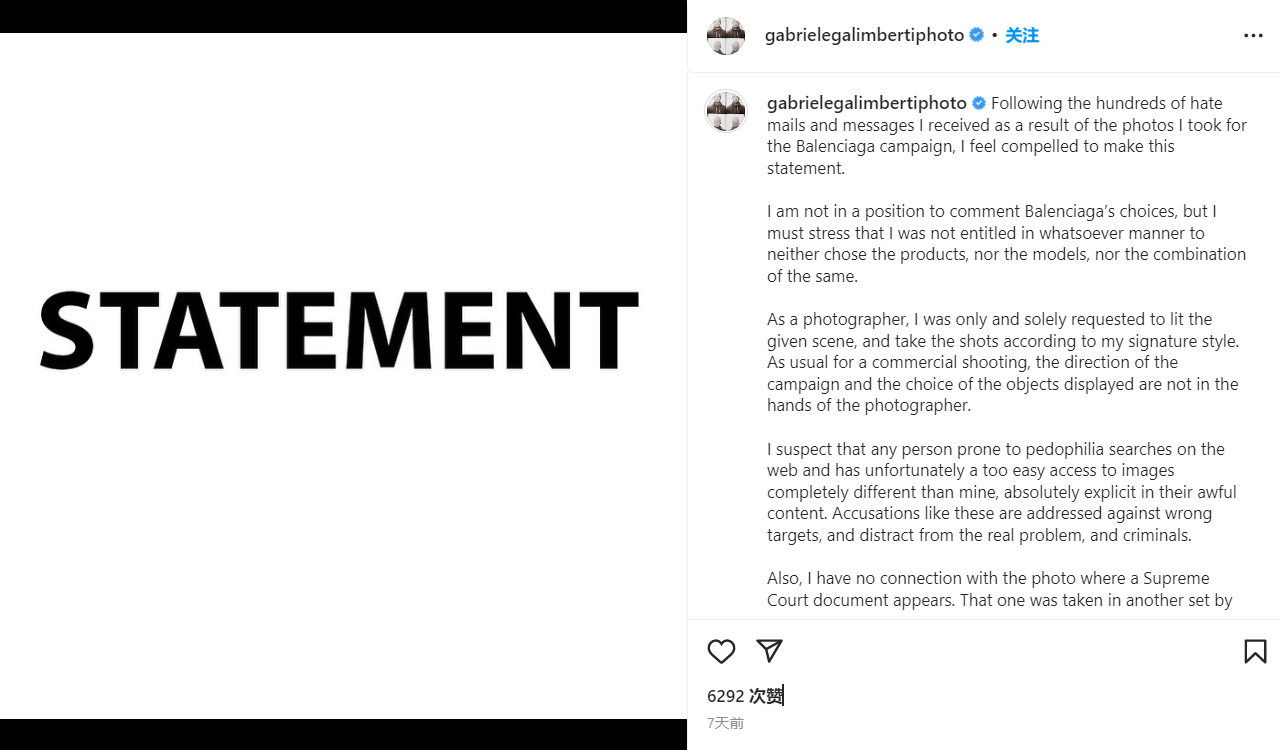Open the gabrielegalimbertiphoto header username link
This screenshot has width=1281, height=750.
[864, 36]
